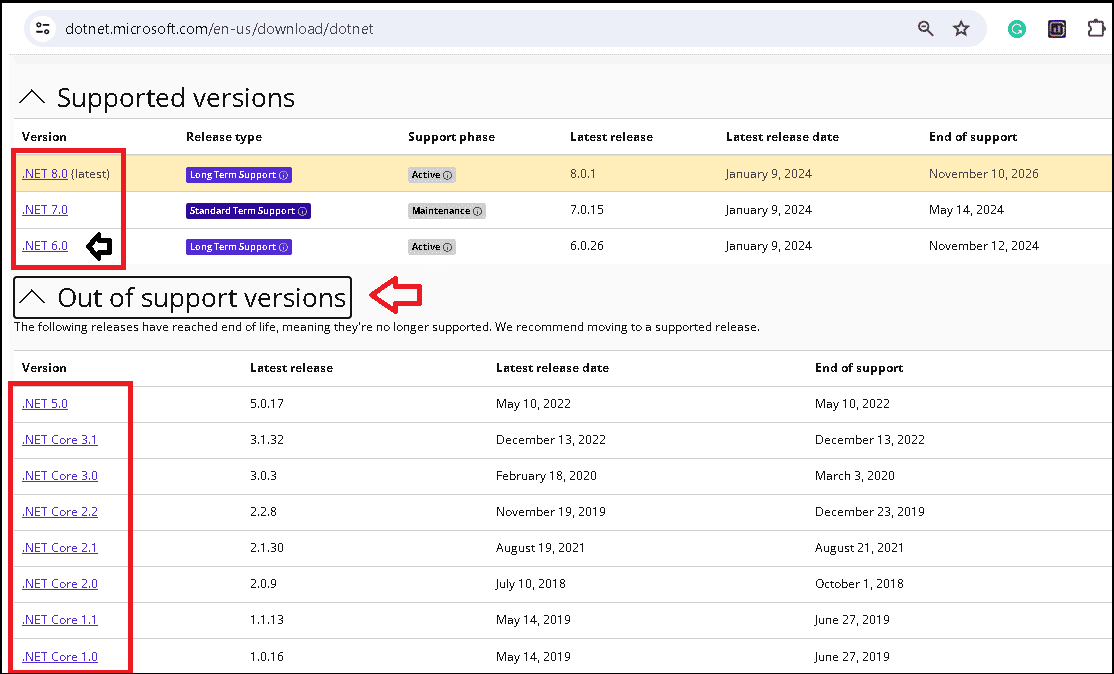1114x674 pixels.
Task: Open the .NET 6.0 version link
Action: (45, 246)
